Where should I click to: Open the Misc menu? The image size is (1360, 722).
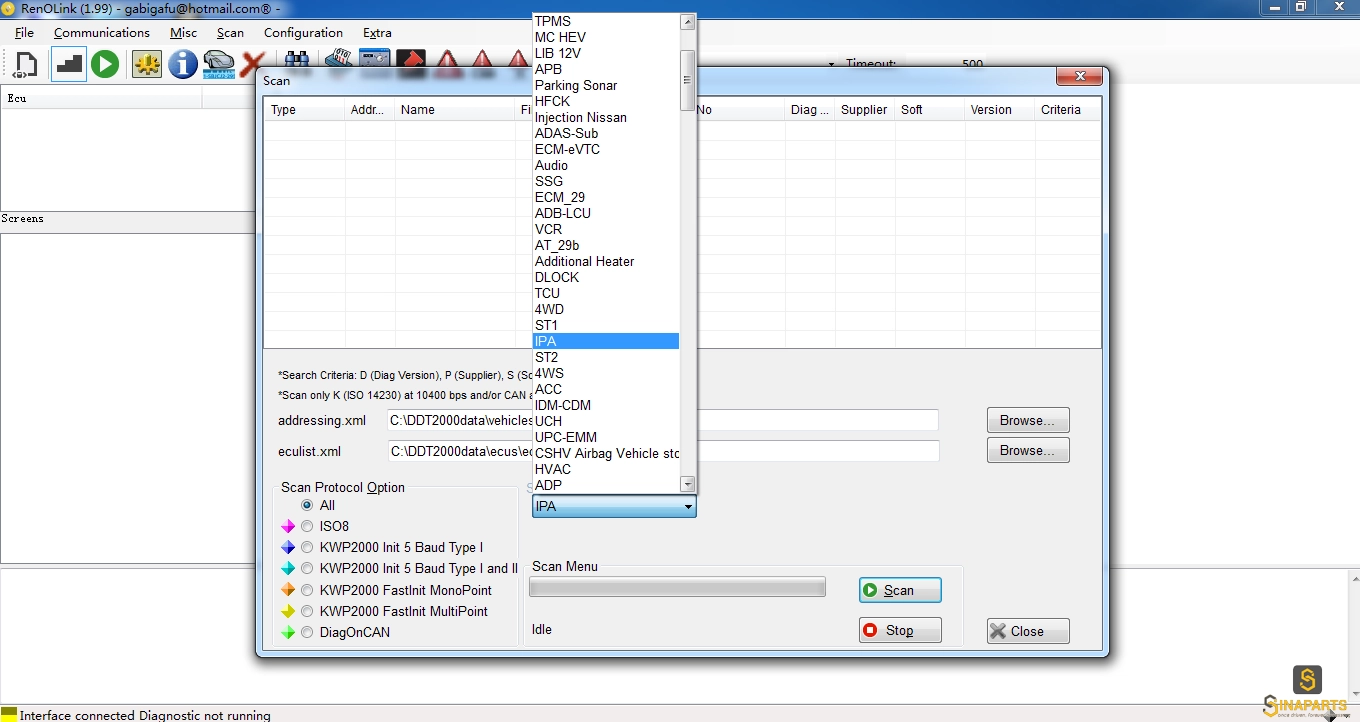tap(184, 33)
